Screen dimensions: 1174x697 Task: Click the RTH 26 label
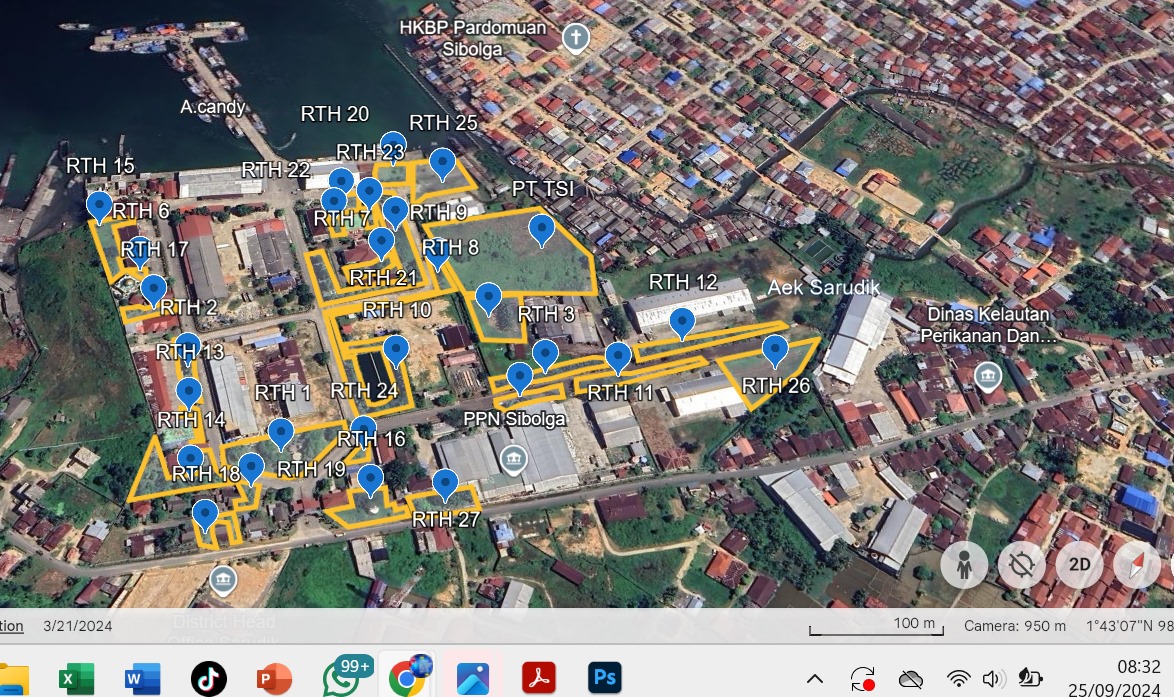[776, 386]
